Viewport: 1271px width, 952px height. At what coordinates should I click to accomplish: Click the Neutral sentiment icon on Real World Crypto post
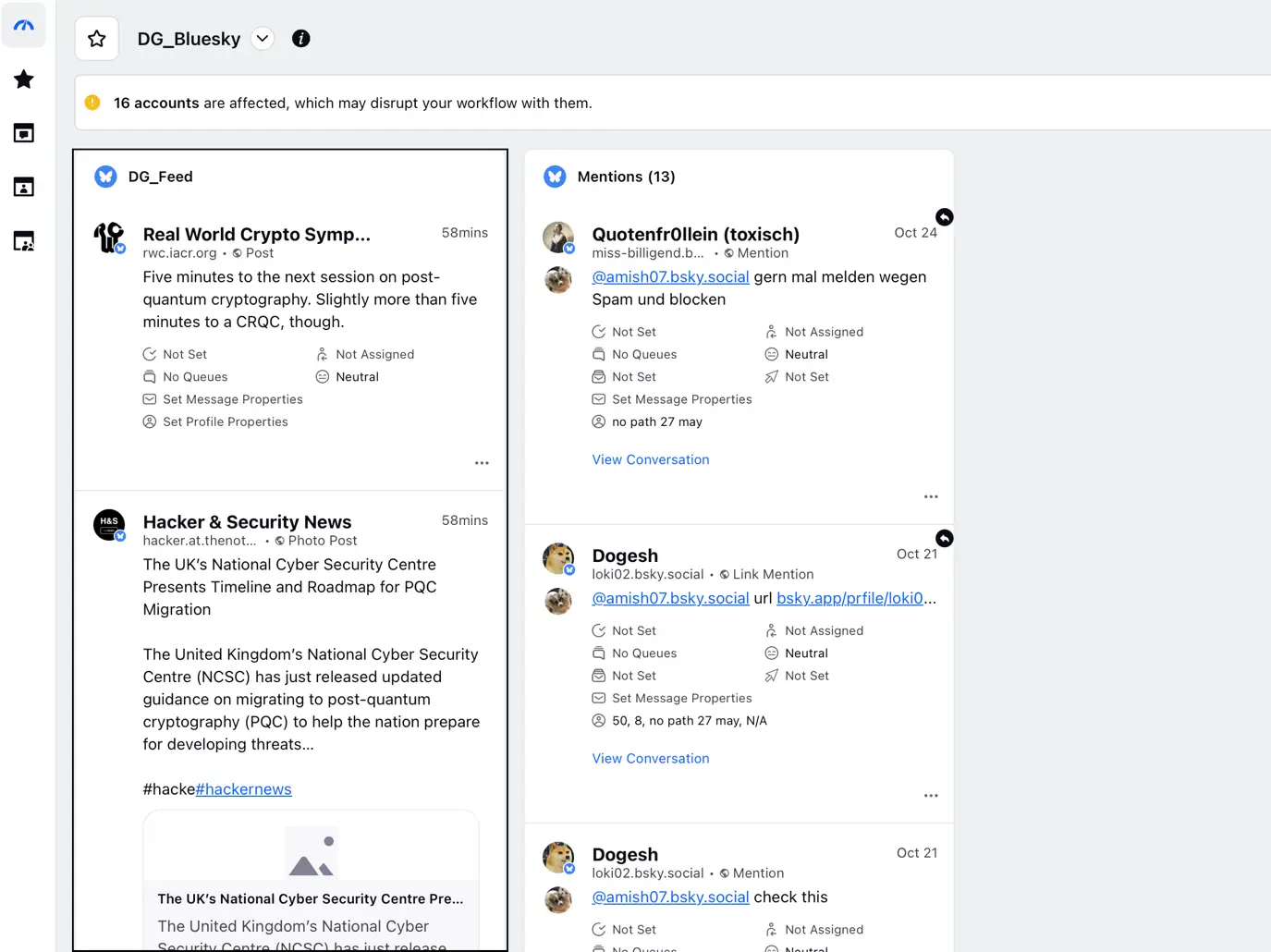coord(323,376)
